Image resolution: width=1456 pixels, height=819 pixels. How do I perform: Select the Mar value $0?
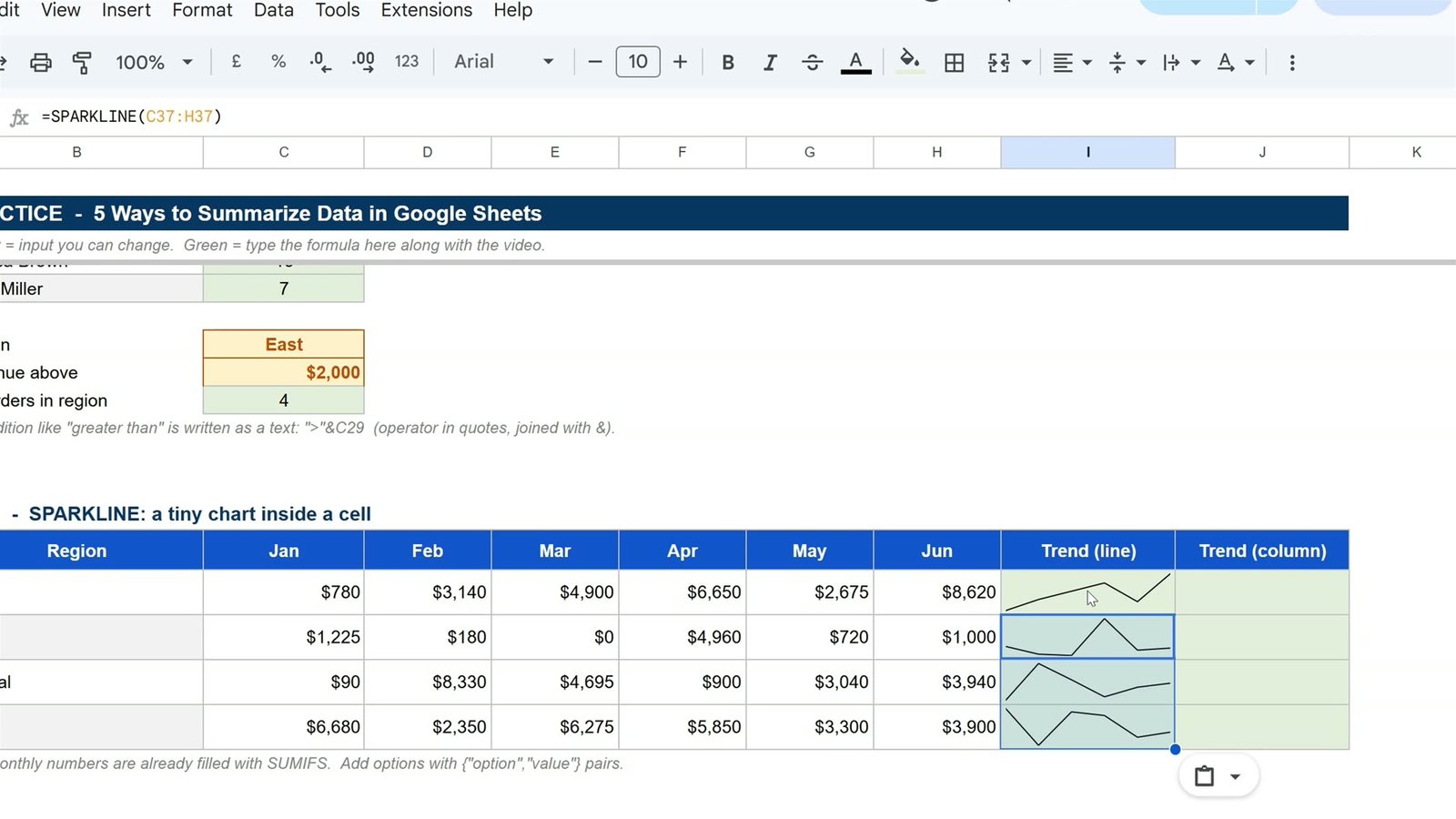[x=555, y=637]
